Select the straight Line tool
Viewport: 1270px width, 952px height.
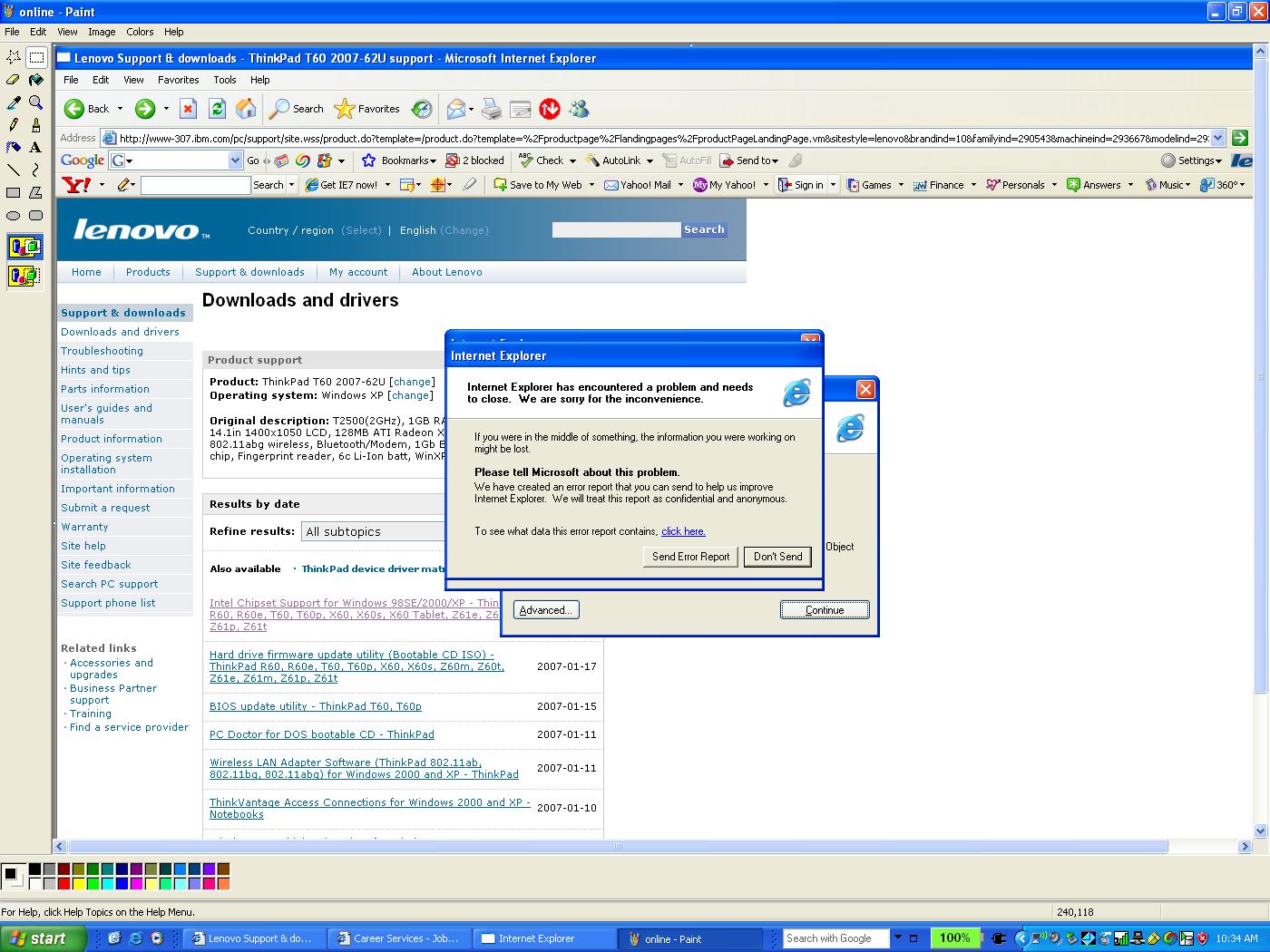[x=14, y=170]
